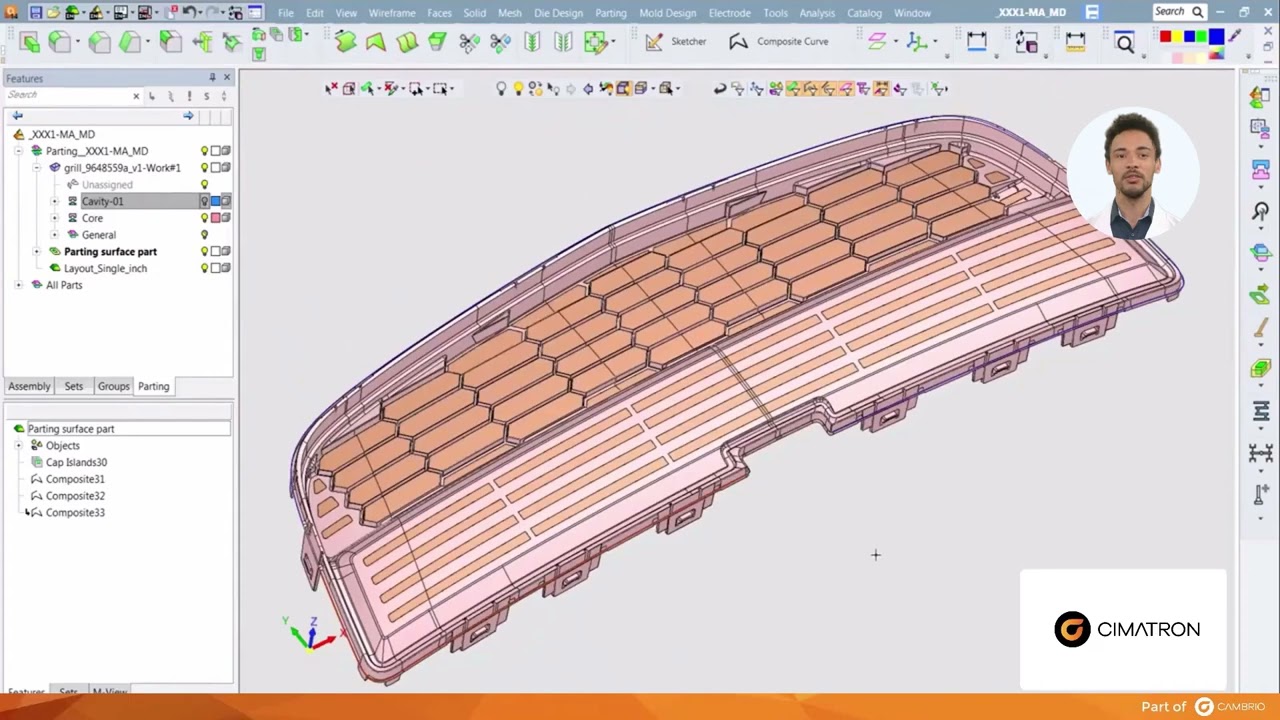Expand the General tree node
The width and height of the screenshot is (1280, 720).
tap(55, 235)
